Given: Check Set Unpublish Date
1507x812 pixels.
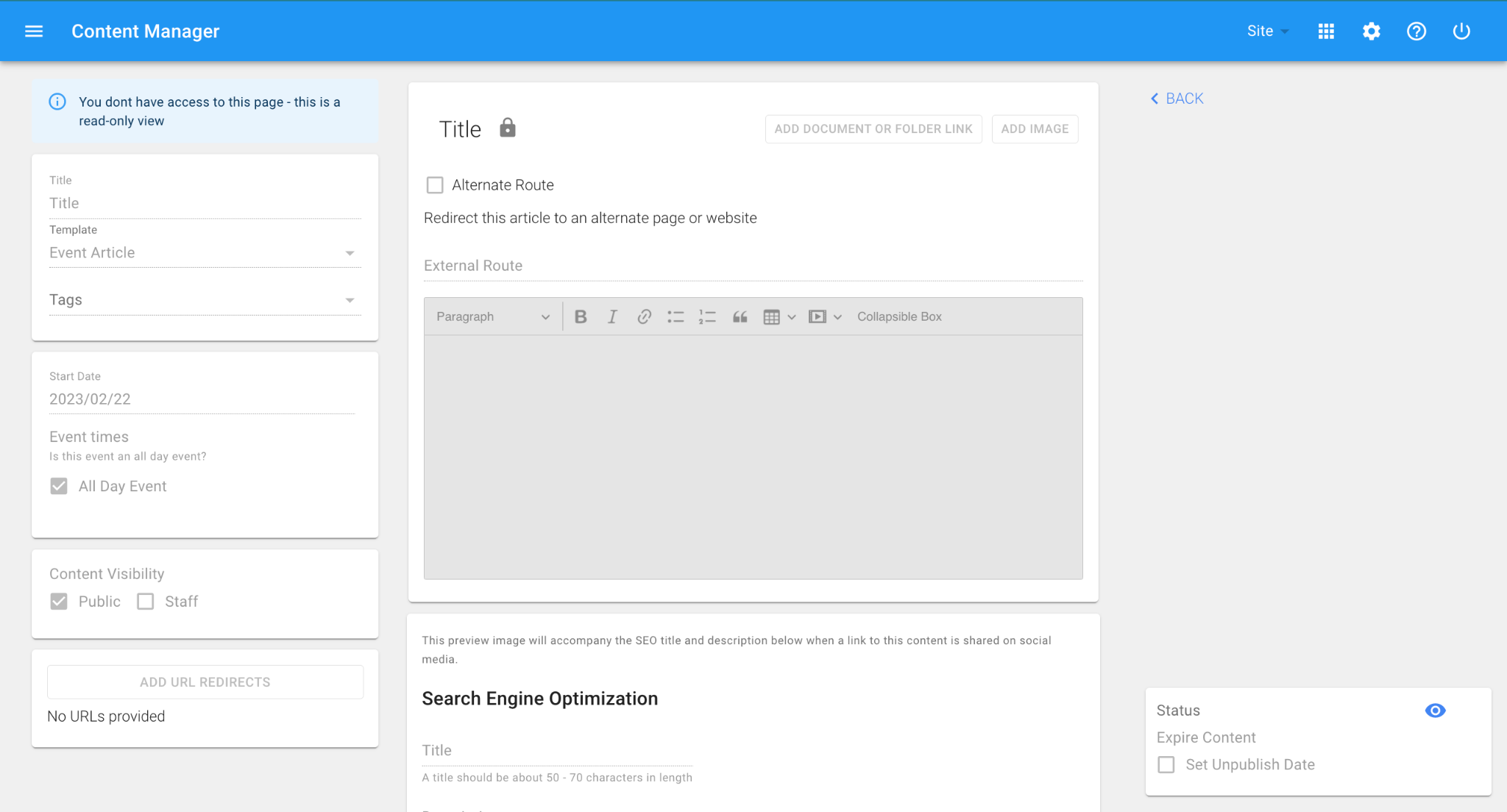Looking at the screenshot, I should click(1166, 765).
